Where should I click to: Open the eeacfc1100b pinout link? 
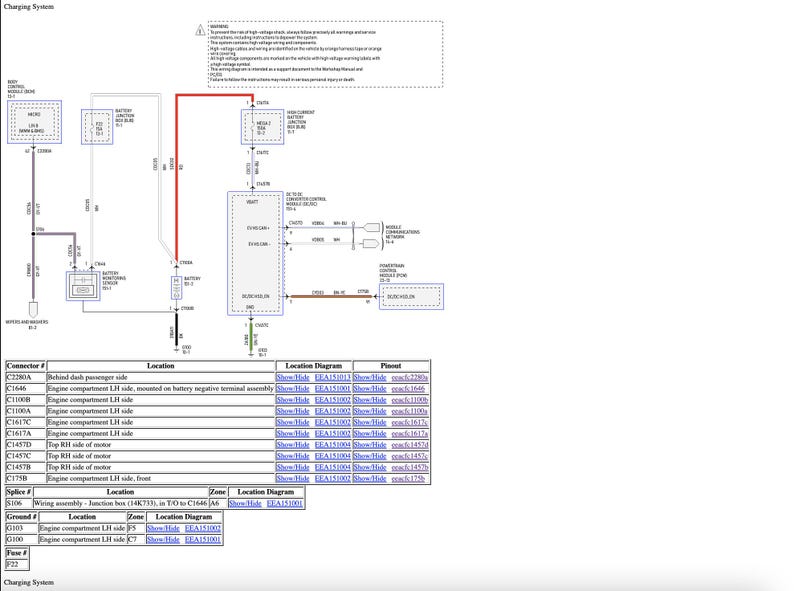[409, 399]
